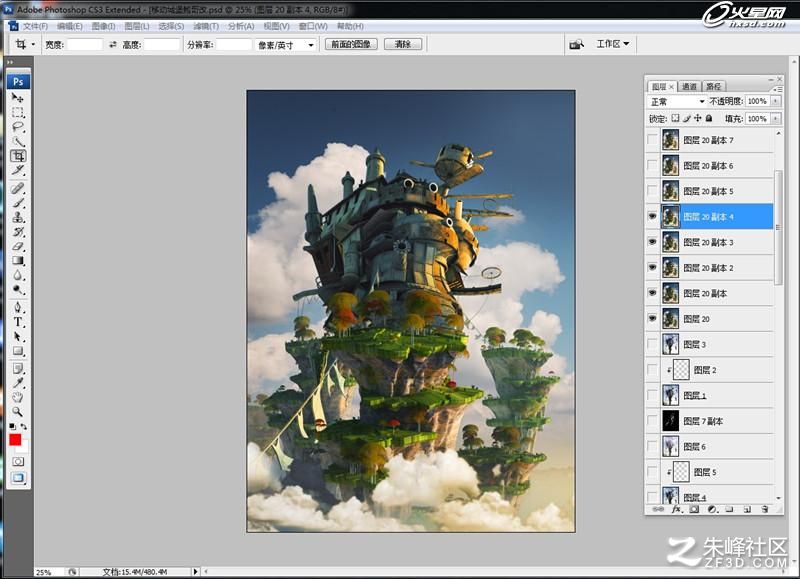Set the red foreground color swatch

coord(15,440)
